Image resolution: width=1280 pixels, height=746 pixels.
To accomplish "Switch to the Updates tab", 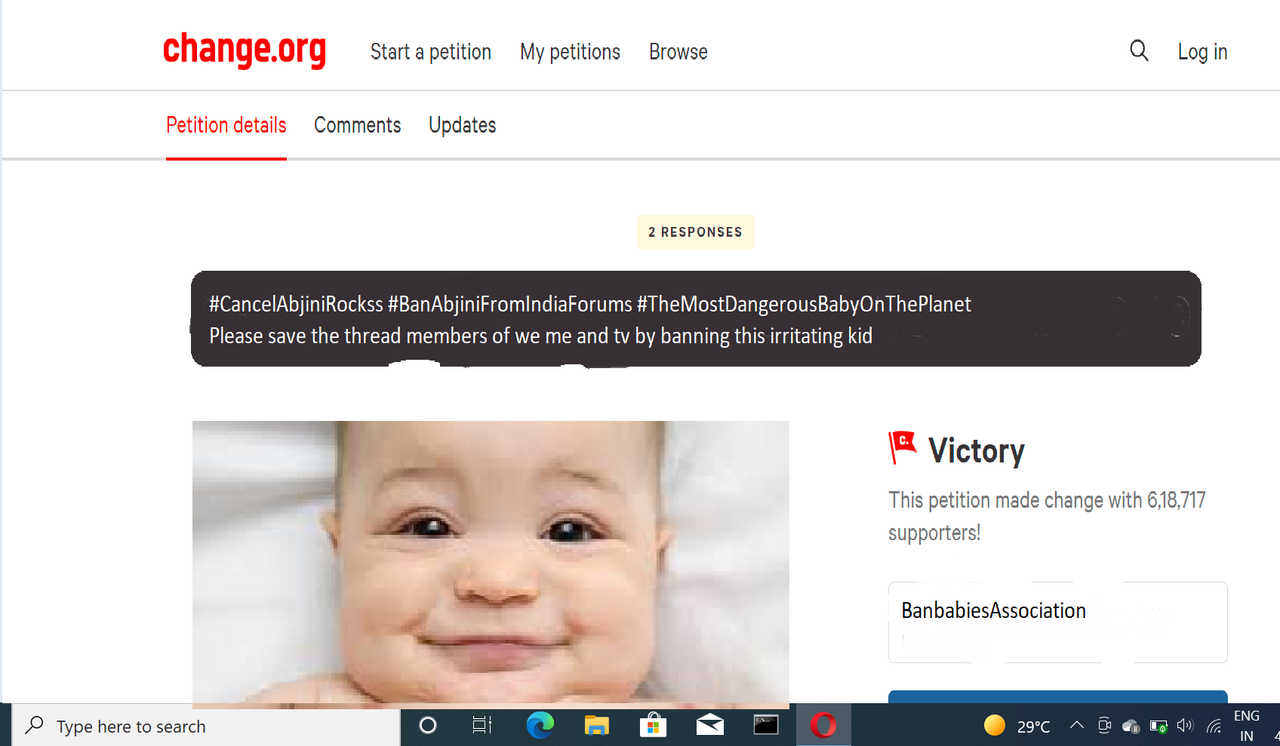I will [x=462, y=125].
